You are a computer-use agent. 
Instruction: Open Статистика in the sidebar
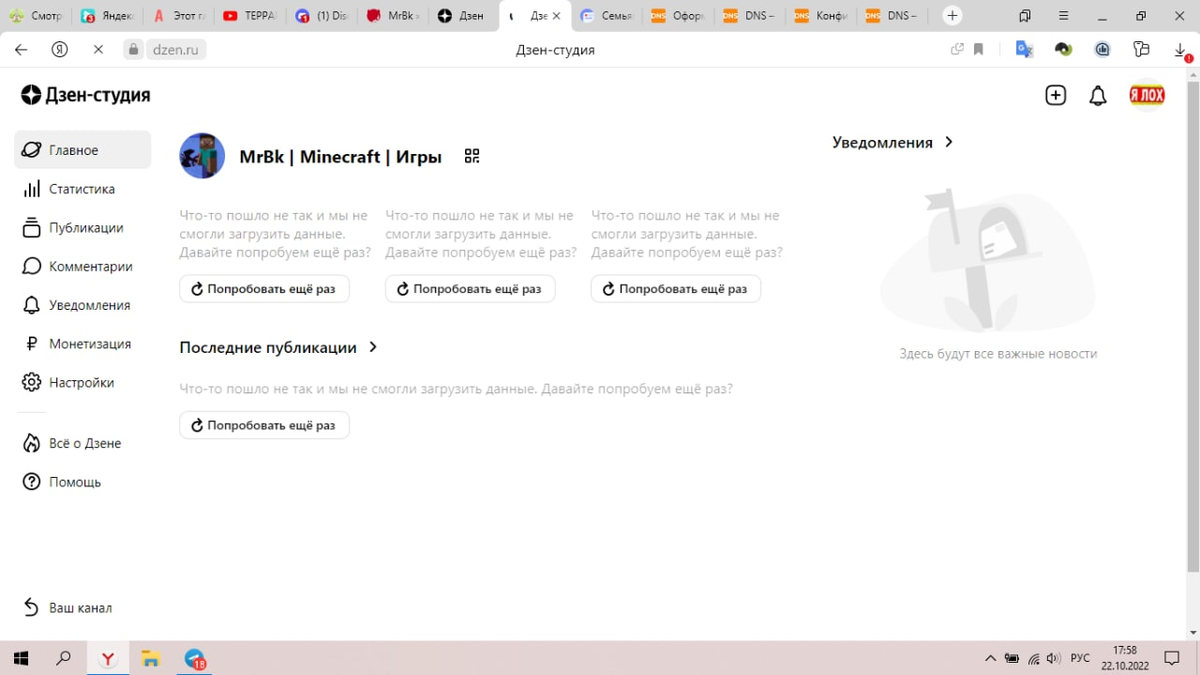pyautogui.click(x=83, y=189)
